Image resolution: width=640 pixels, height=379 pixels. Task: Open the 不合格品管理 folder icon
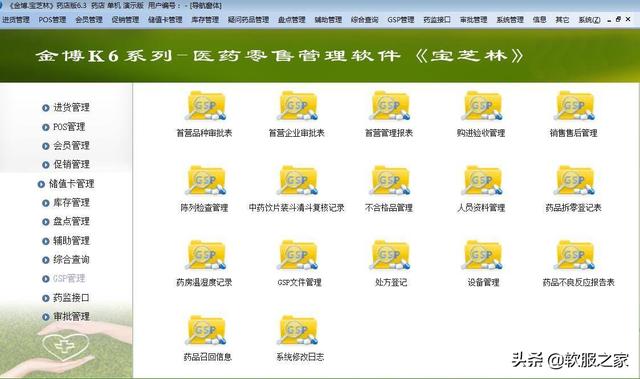point(390,181)
